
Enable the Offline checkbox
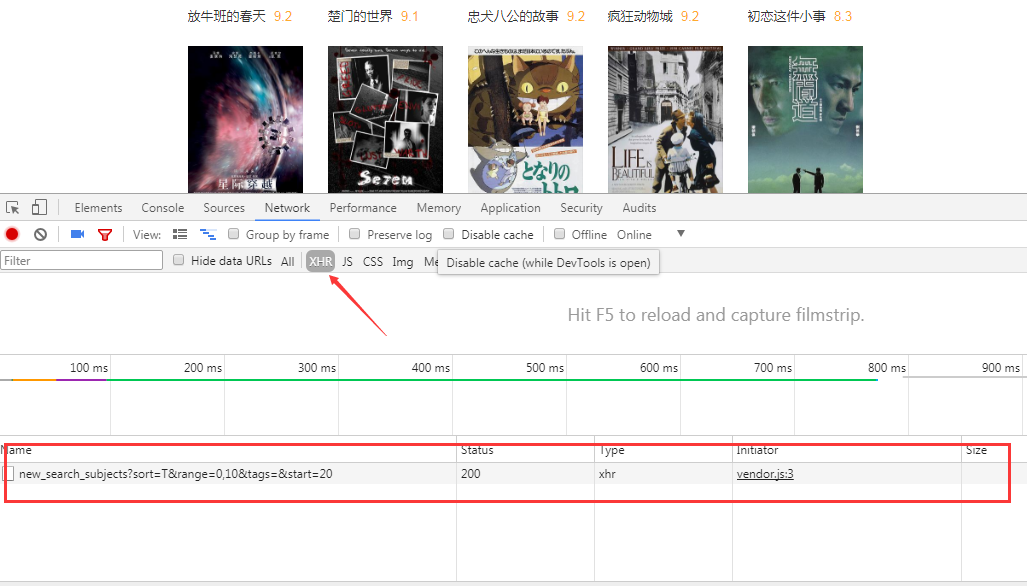559,234
